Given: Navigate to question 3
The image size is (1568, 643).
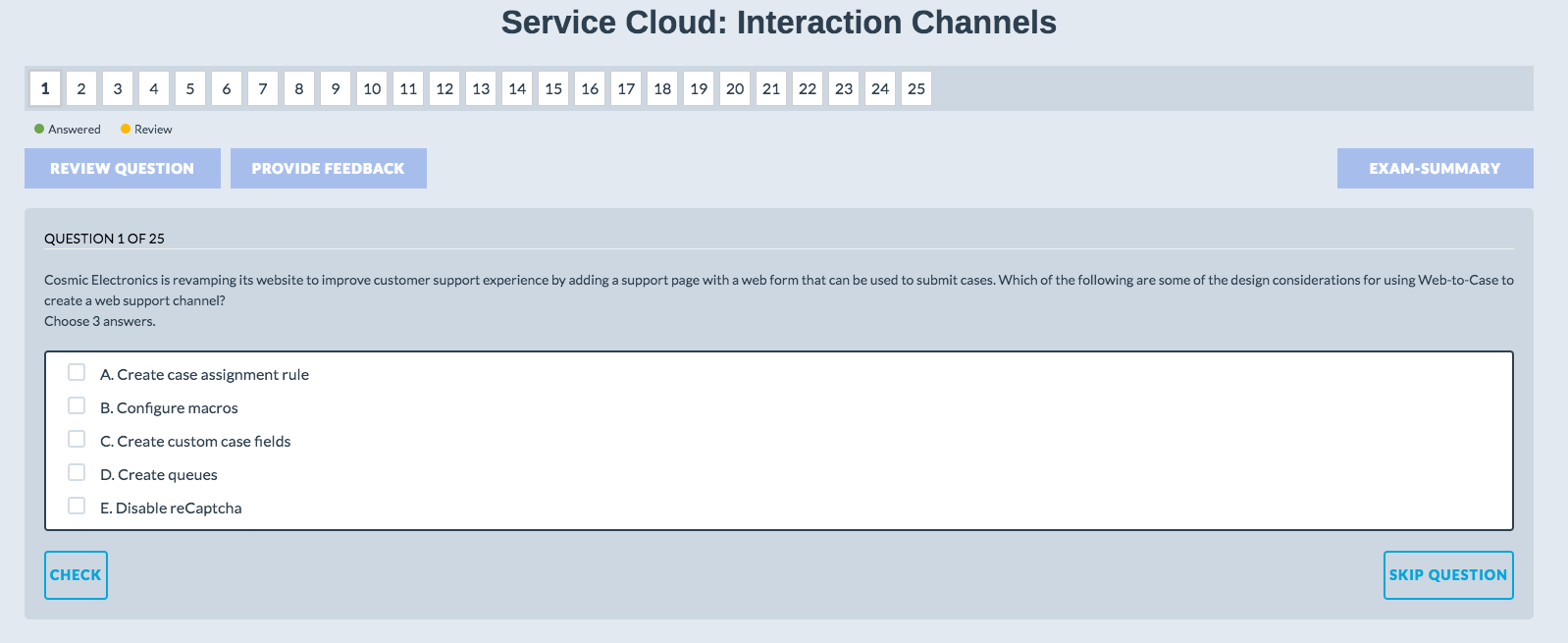Looking at the screenshot, I should click(118, 88).
